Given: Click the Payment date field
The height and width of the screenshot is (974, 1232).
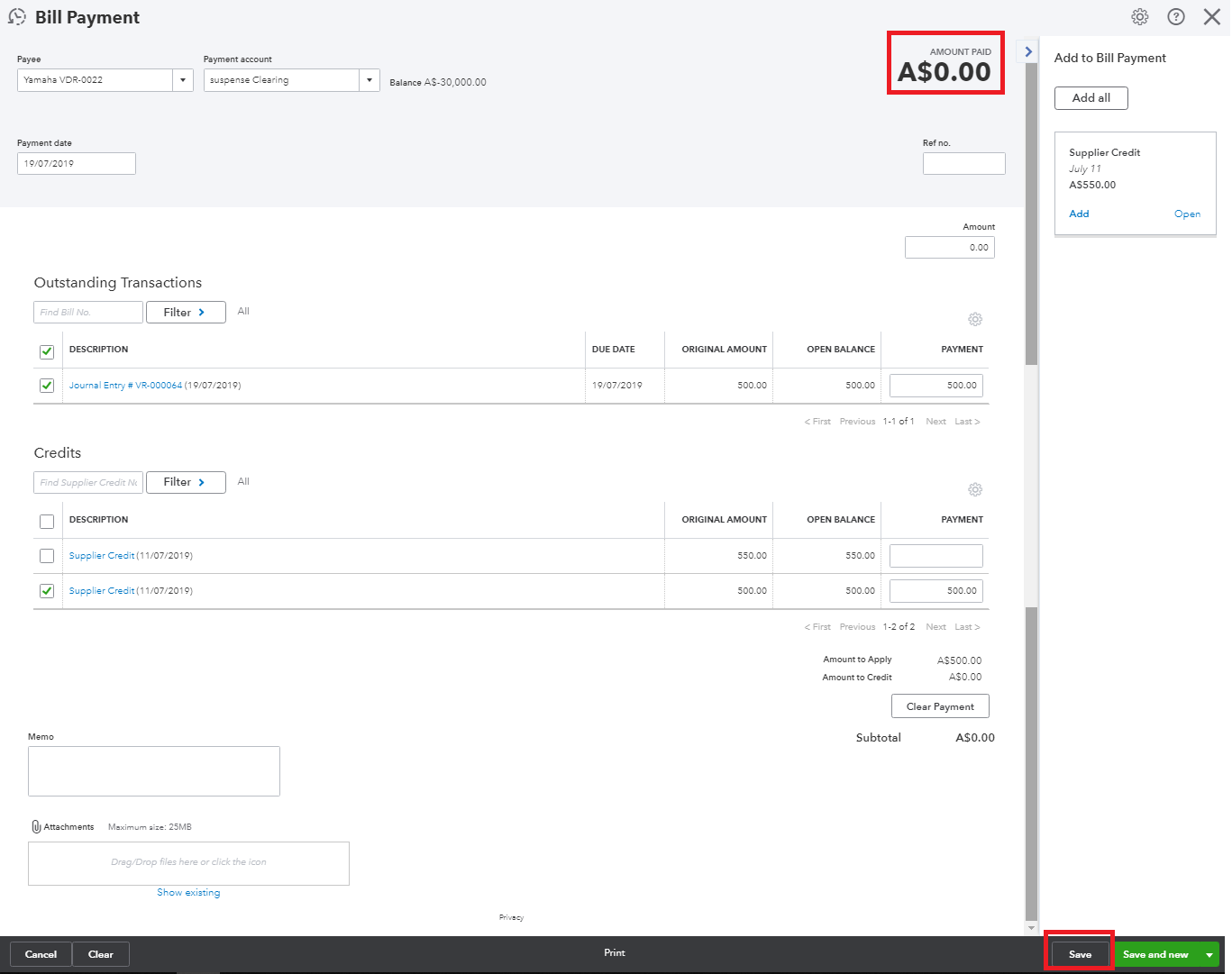Looking at the screenshot, I should [77, 163].
